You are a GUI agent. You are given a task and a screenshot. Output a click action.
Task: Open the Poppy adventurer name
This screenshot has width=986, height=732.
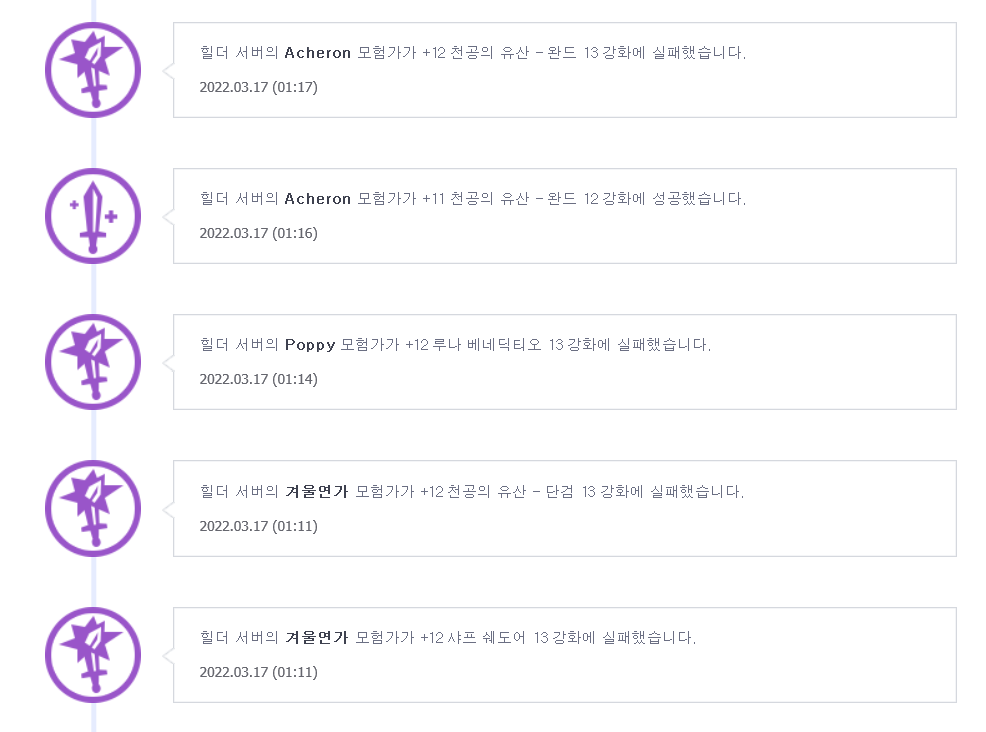click(x=310, y=345)
